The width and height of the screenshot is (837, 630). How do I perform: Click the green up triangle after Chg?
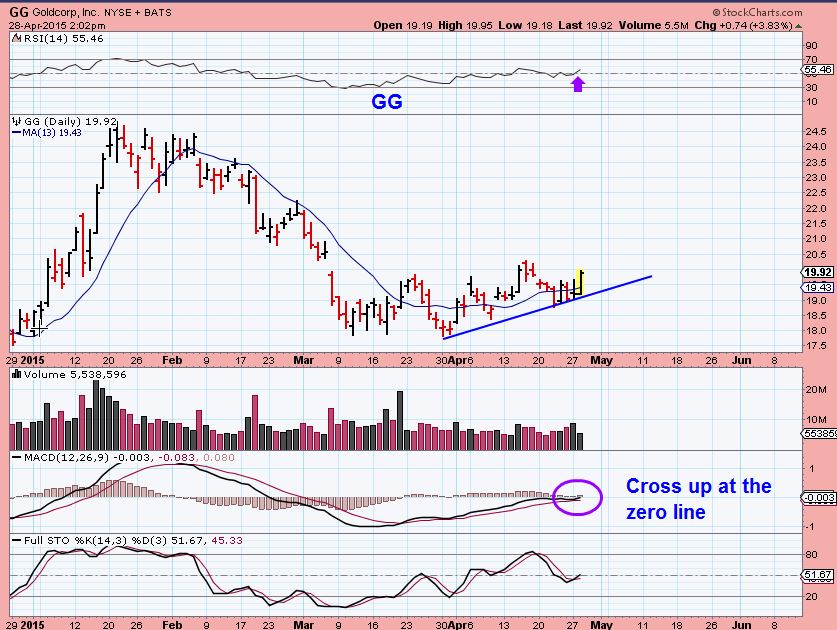click(798, 26)
